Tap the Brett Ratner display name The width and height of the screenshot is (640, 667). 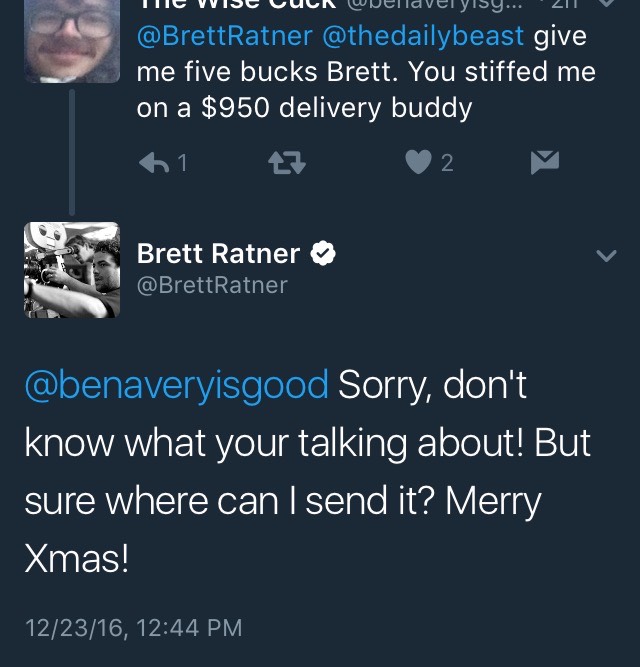click(x=218, y=254)
